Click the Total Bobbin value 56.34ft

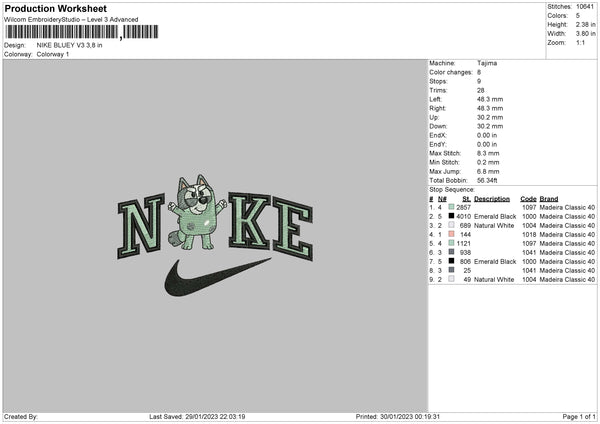(x=487, y=181)
